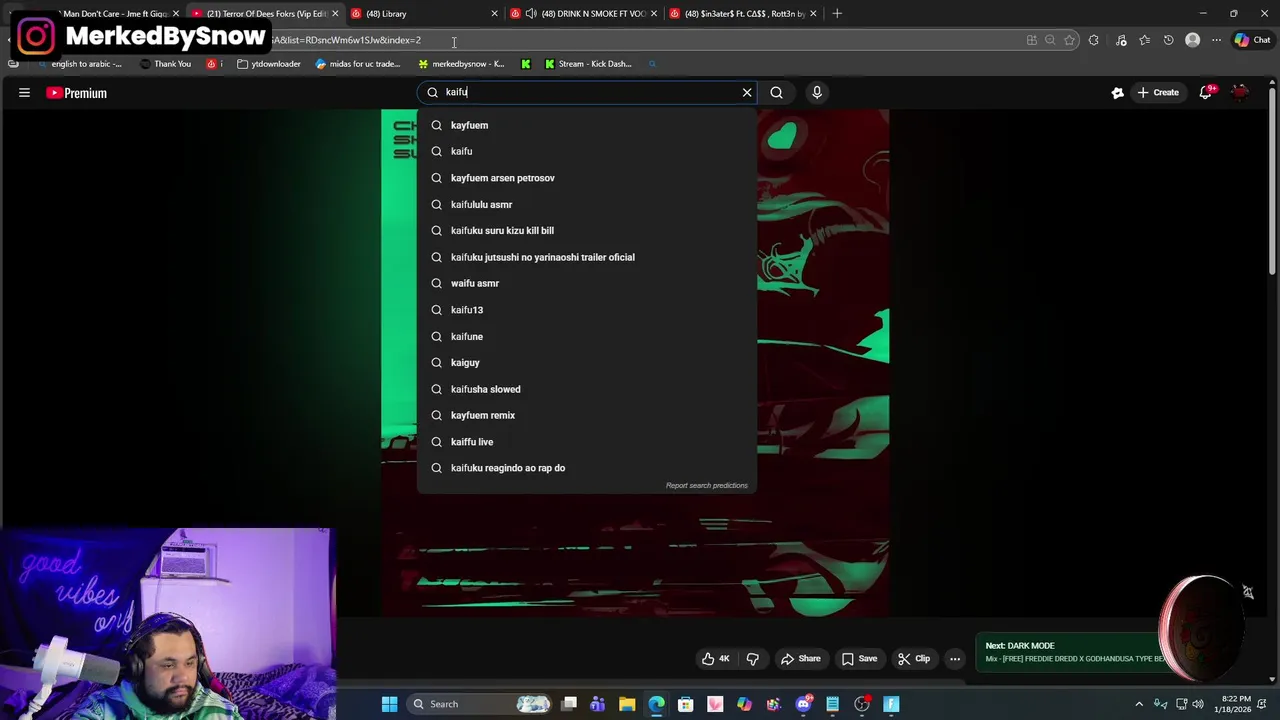Screen dimensions: 1280x720
Task: Go to YouTube Premium home logo
Action: (76, 93)
